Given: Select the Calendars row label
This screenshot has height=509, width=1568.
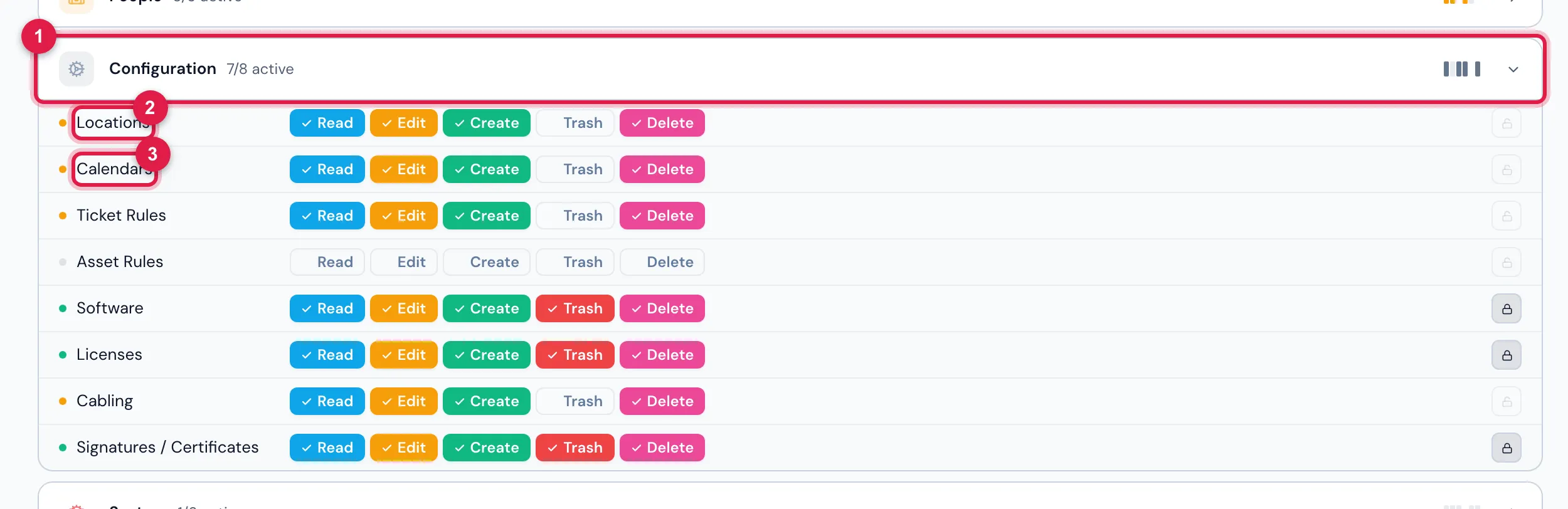Looking at the screenshot, I should click(115, 169).
